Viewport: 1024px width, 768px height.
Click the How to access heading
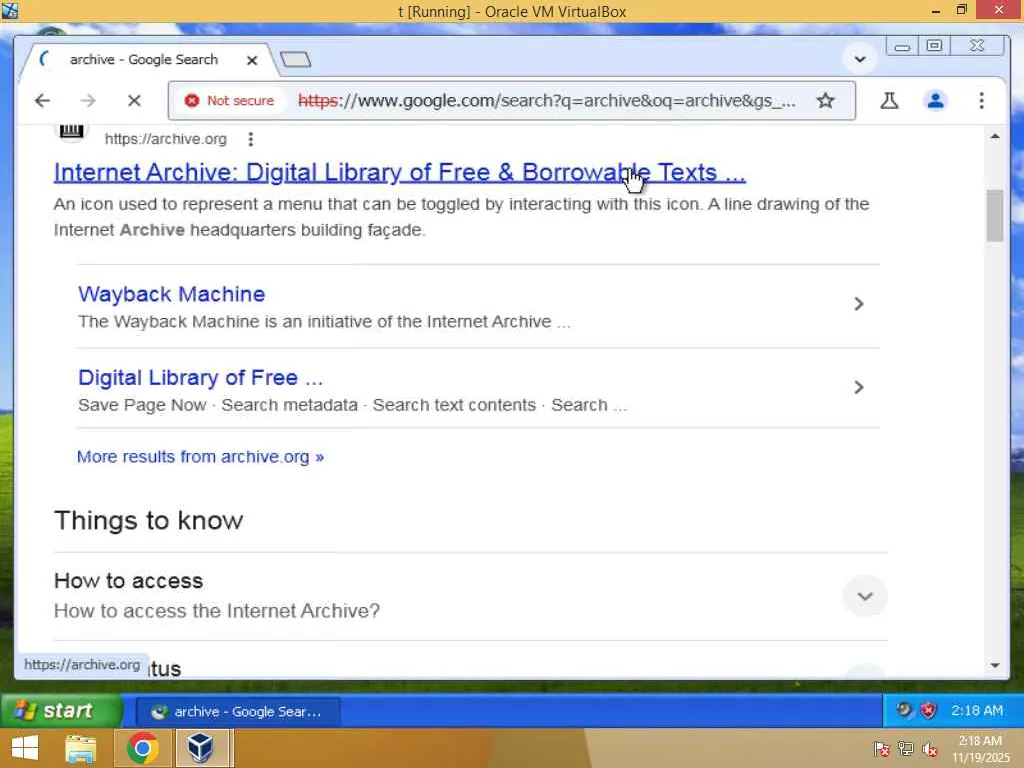pyautogui.click(x=129, y=581)
